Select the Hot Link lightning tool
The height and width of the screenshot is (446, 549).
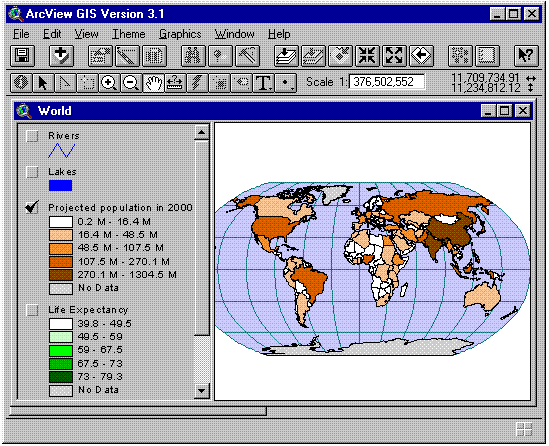click(x=197, y=83)
